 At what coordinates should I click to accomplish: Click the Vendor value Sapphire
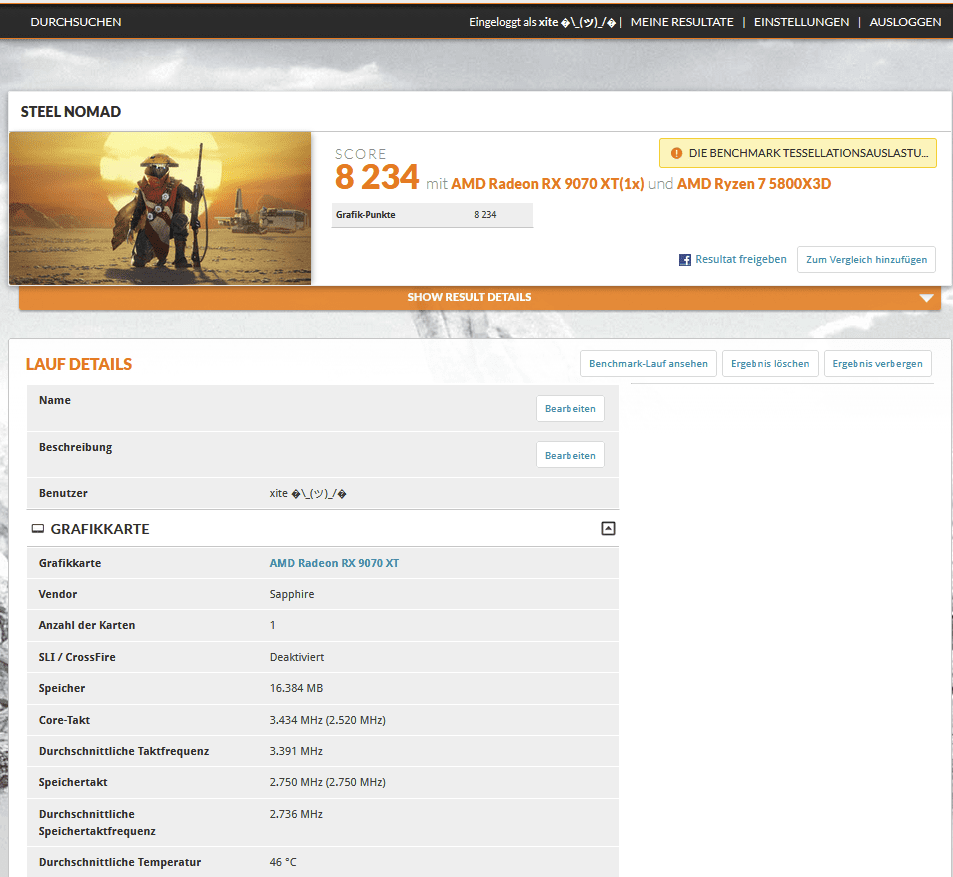(292, 594)
